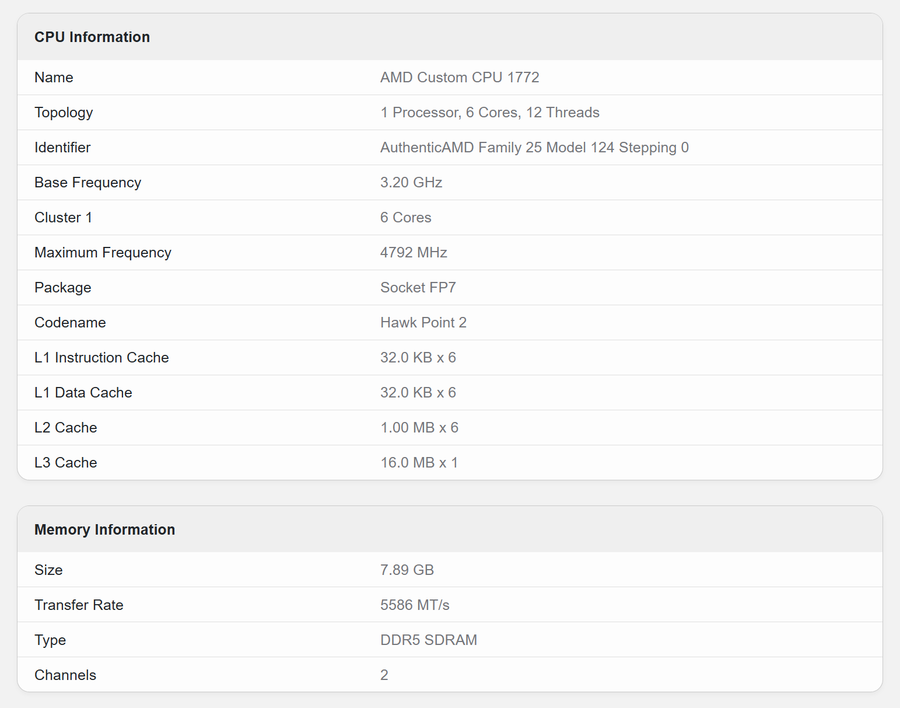
Task: Click the Codename row label
Action: 70,323
